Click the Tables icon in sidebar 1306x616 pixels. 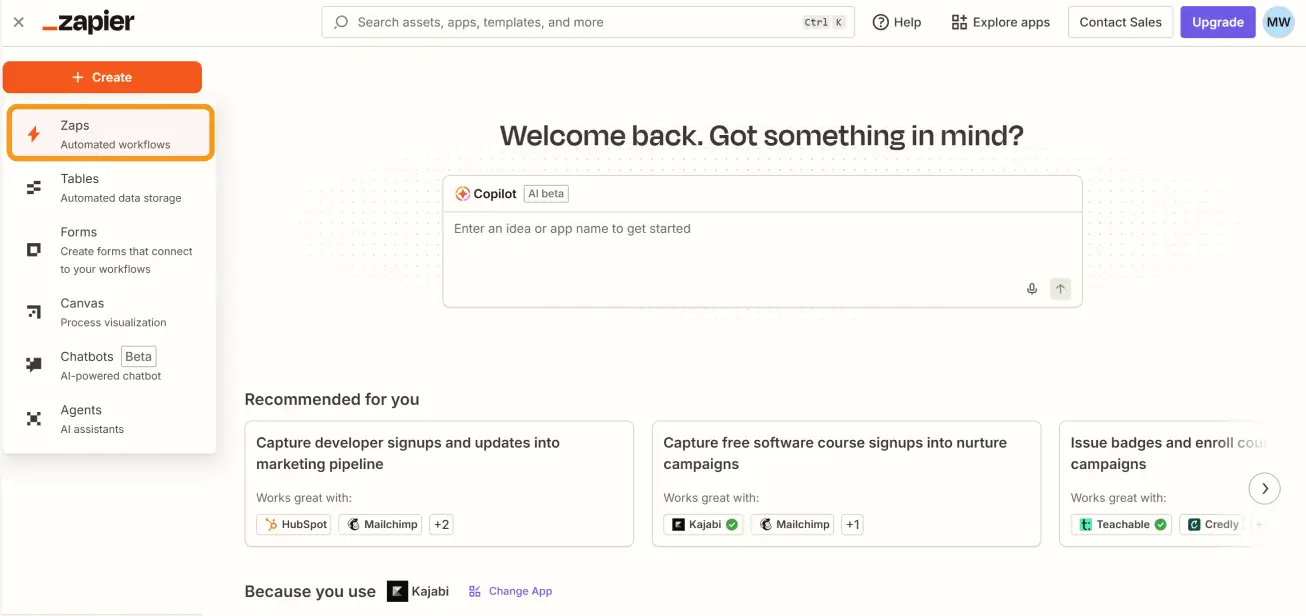pos(34,187)
